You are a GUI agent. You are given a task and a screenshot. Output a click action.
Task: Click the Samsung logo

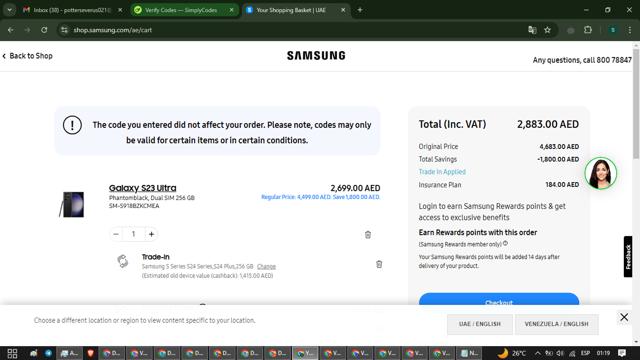(x=316, y=56)
